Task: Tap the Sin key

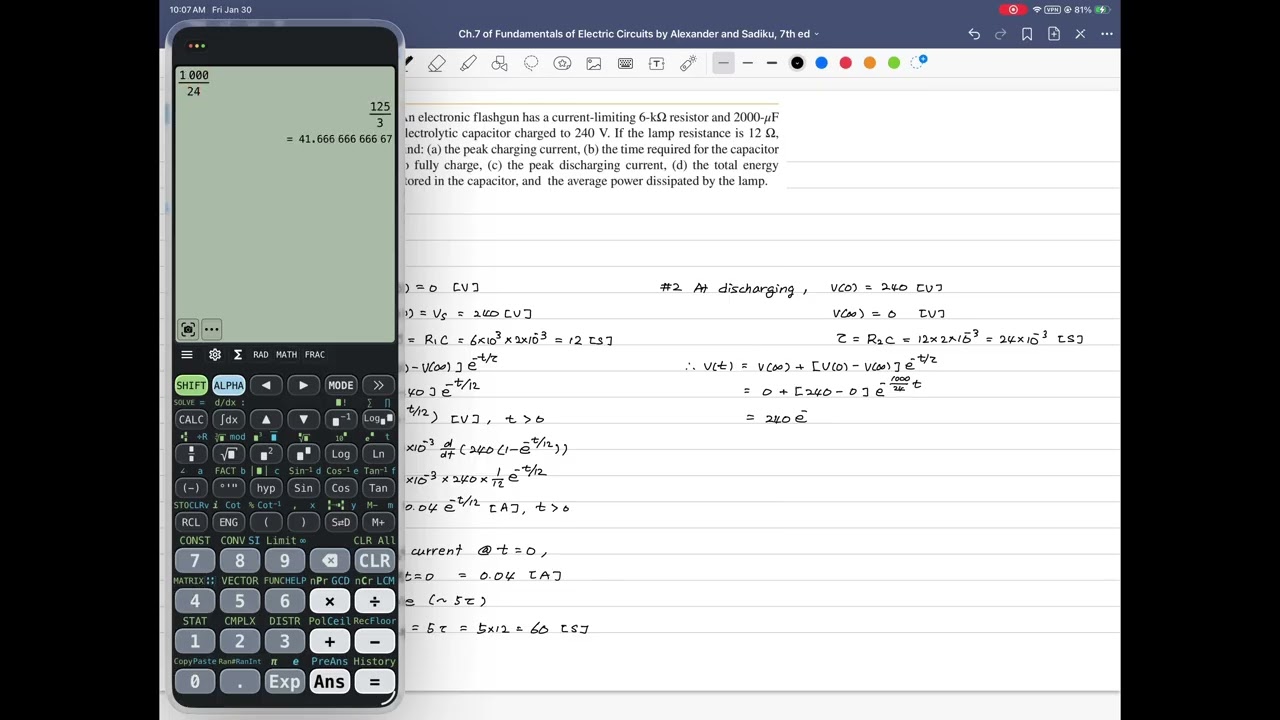Action: coord(303,488)
